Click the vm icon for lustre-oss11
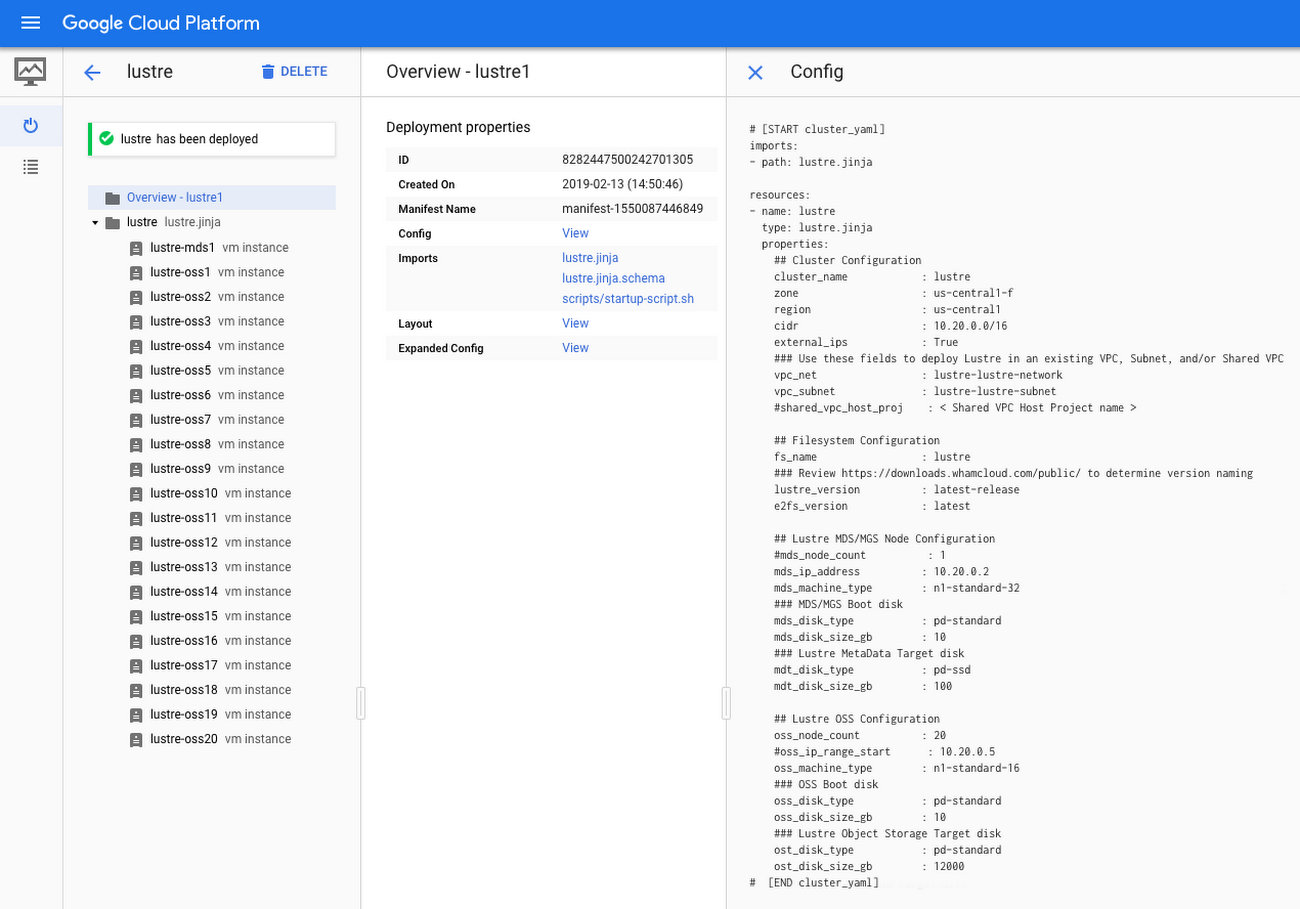 [x=136, y=518]
